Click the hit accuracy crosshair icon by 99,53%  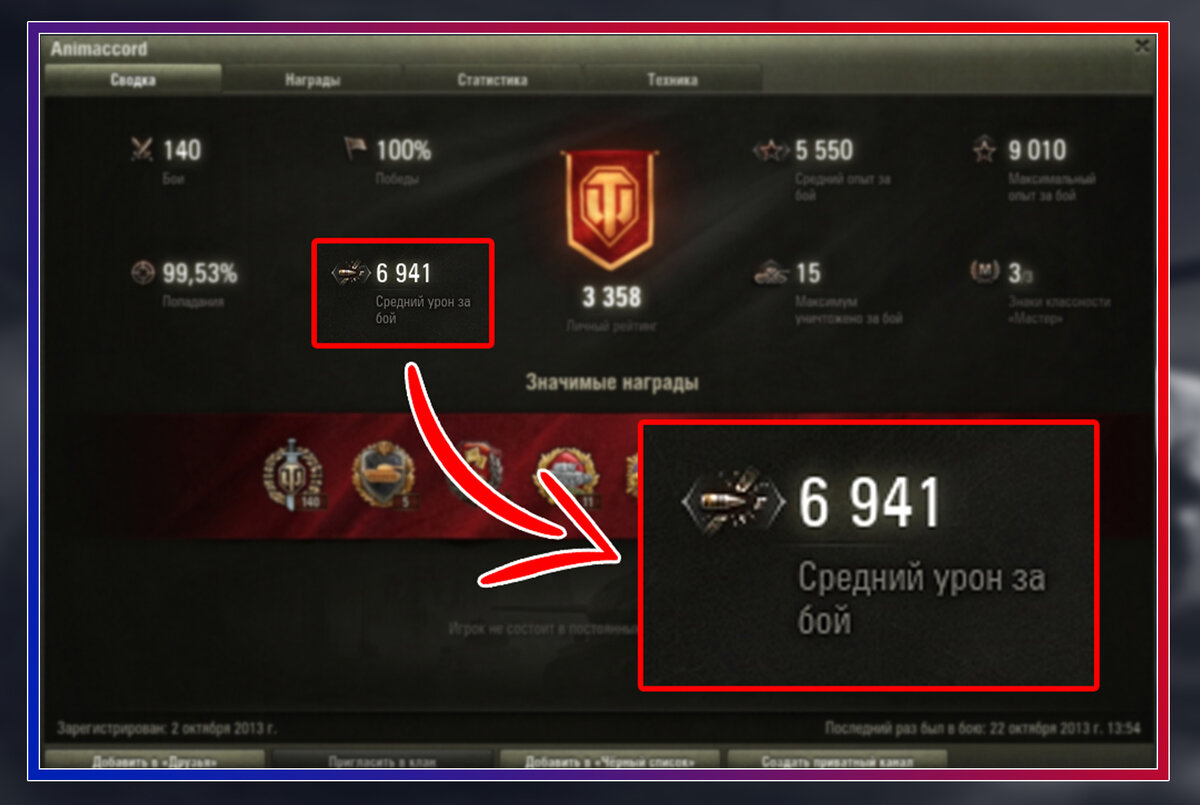[143, 273]
